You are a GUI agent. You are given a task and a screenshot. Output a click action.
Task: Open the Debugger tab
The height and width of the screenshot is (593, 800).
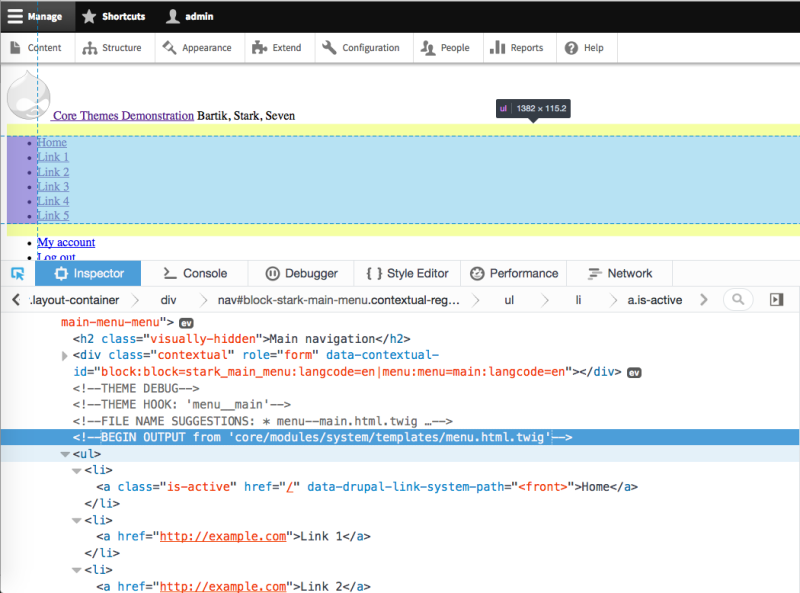pyautogui.click(x=301, y=274)
